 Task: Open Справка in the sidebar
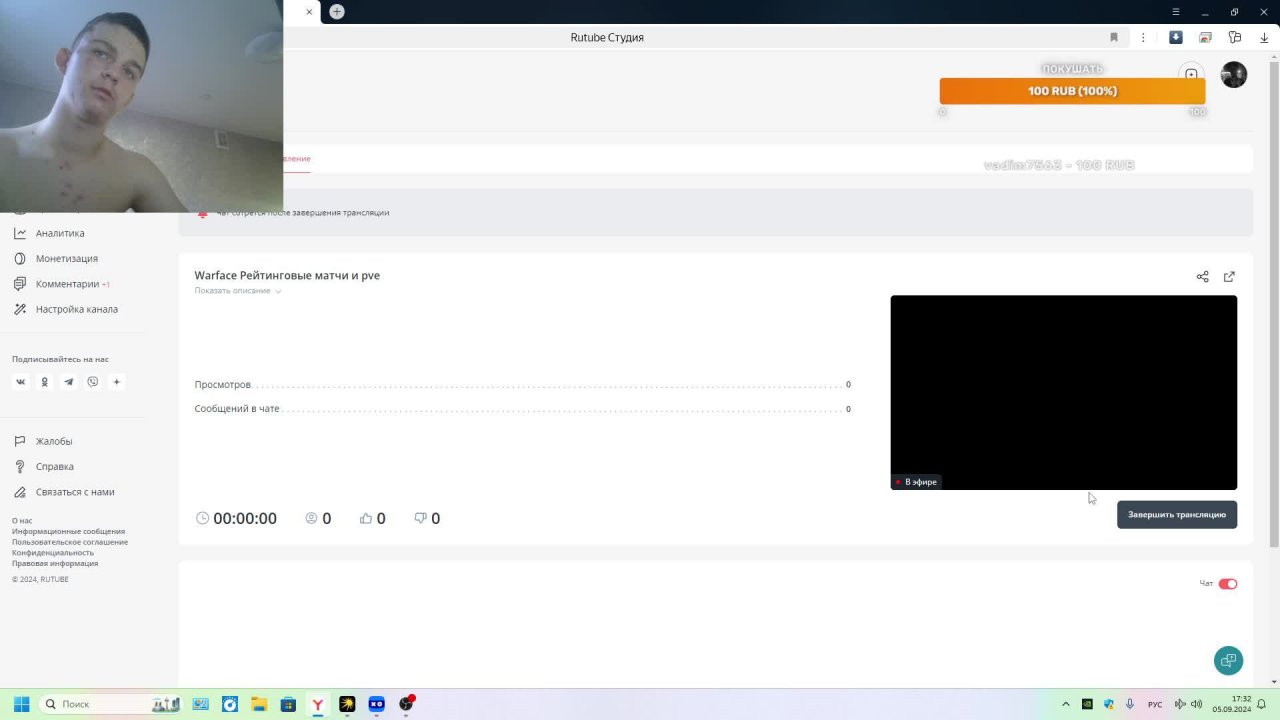(x=54, y=466)
